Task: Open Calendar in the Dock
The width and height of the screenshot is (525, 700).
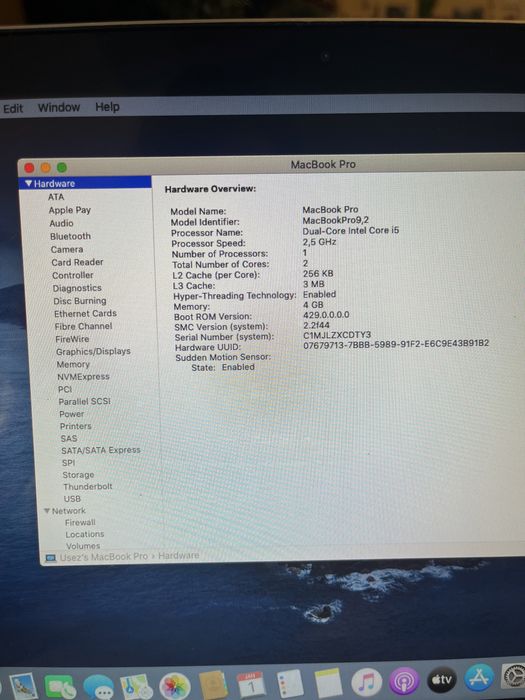Action: click(250, 684)
